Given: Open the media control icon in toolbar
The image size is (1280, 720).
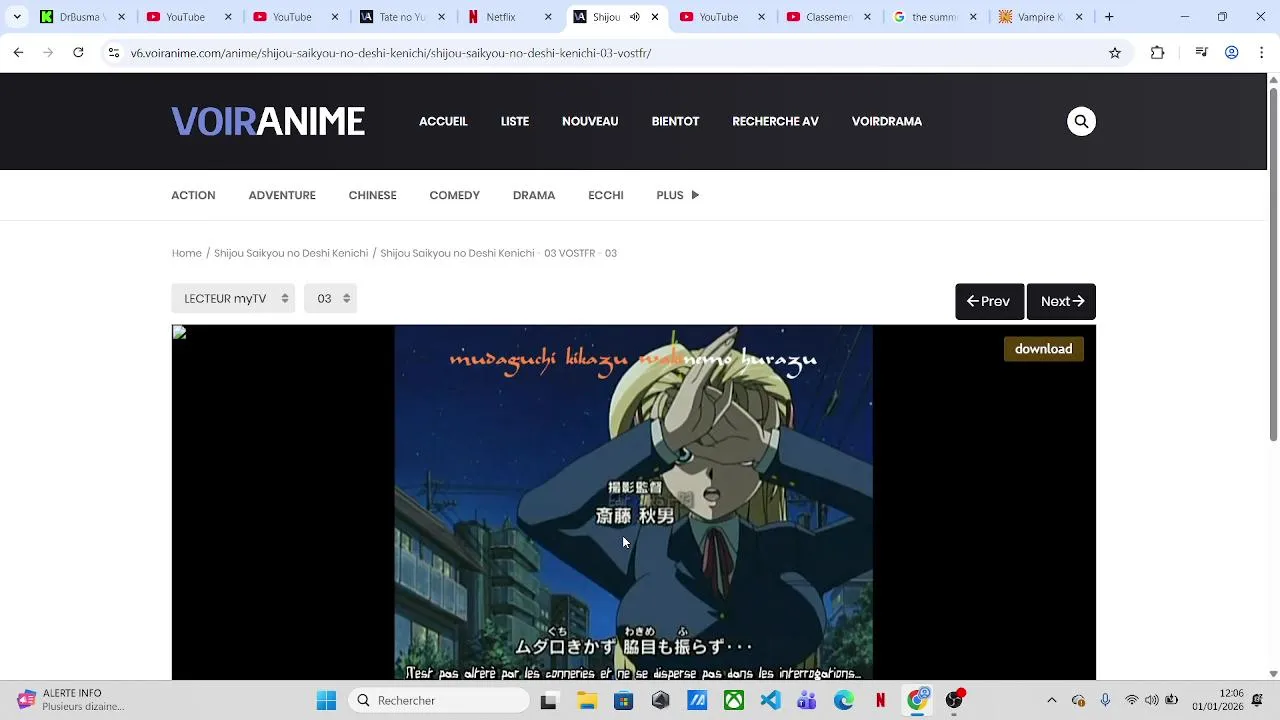Looking at the screenshot, I should (1202, 53).
